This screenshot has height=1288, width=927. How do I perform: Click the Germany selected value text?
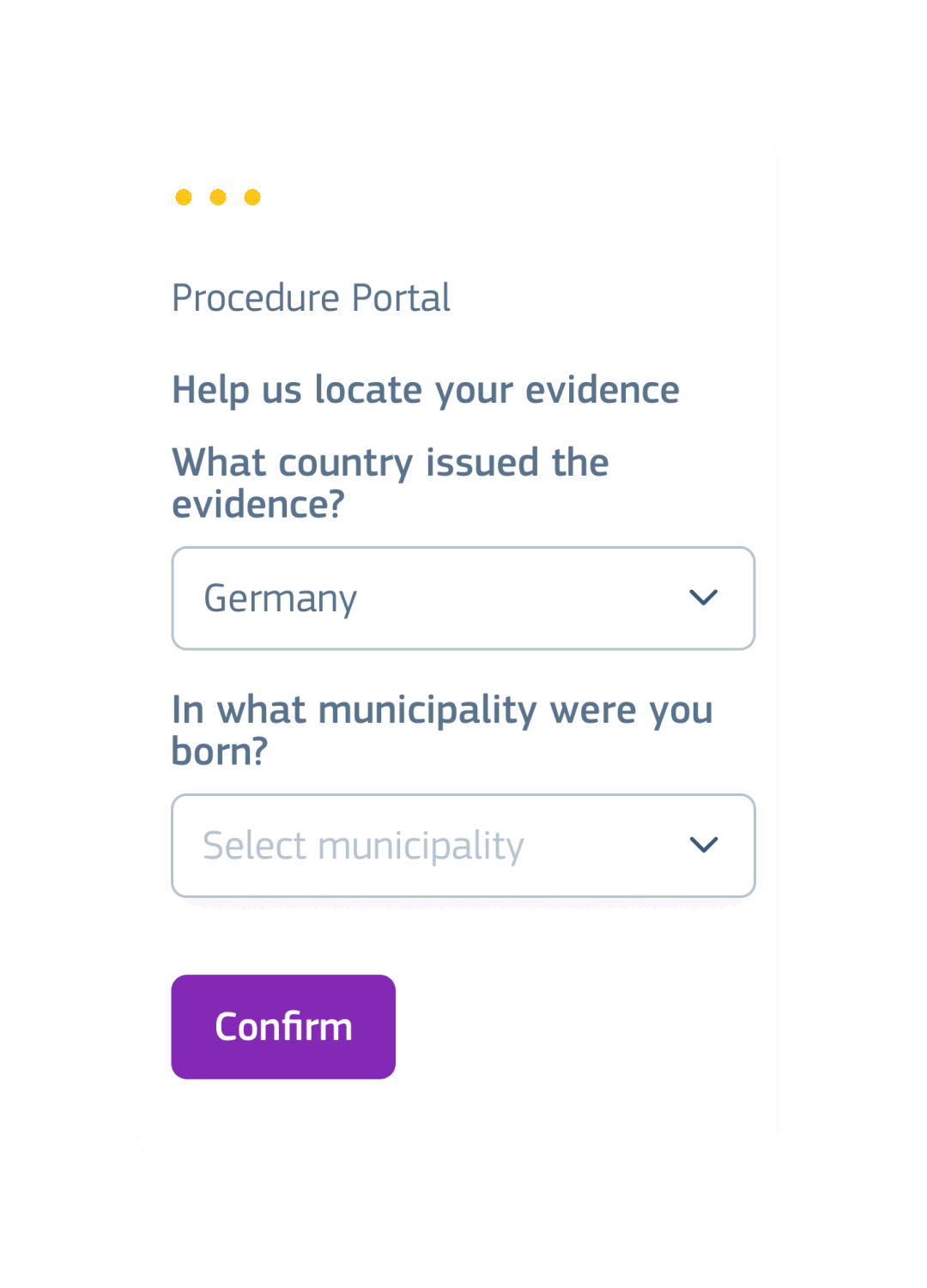coord(281,599)
